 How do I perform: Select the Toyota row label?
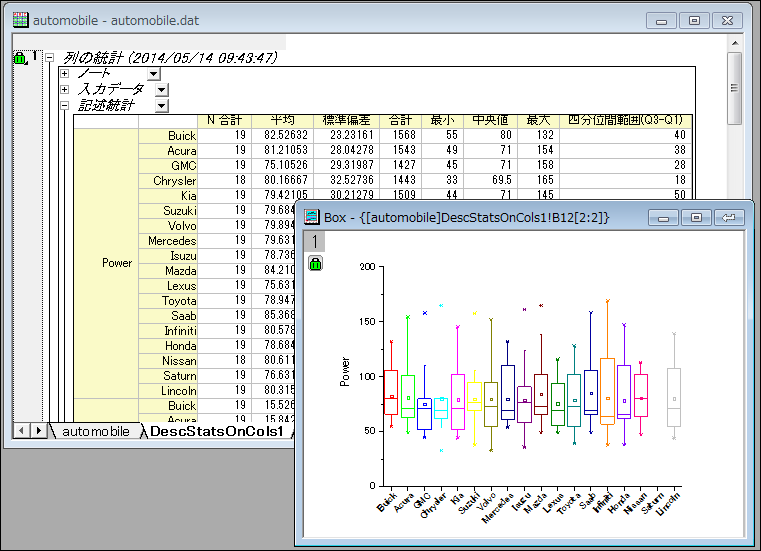168,301
